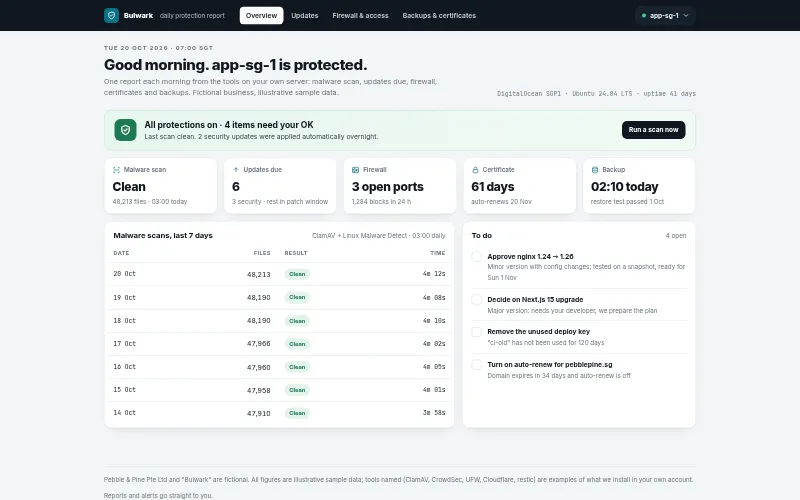
Task: Click restore test passed 1 Oct text
Action: point(627,202)
